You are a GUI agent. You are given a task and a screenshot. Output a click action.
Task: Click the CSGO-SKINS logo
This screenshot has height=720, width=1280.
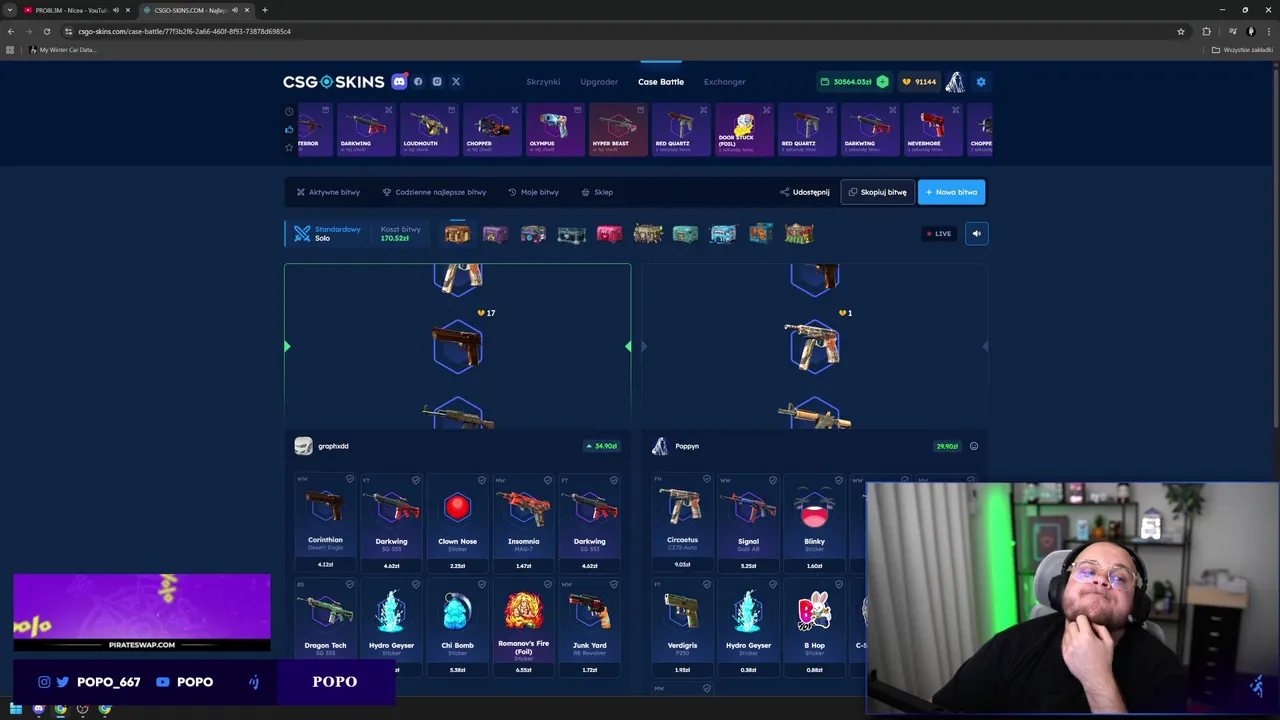333,82
